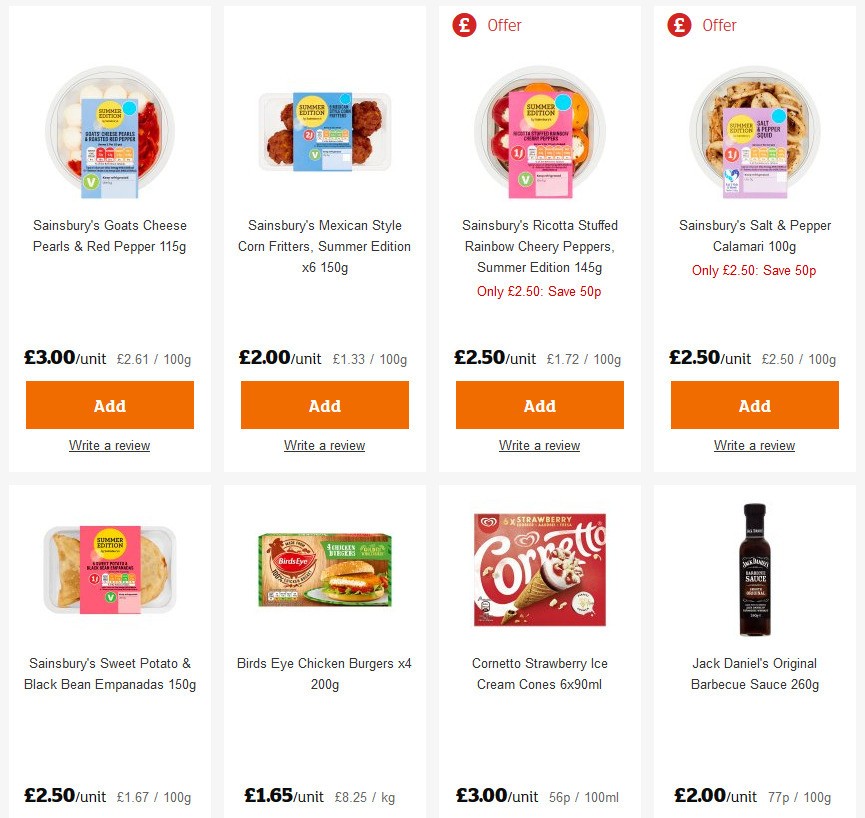Screen dimensions: 865x818
Task: Click the red £ Offer icon above Ricotta Stuffed Peppers
Action: (x=462, y=25)
